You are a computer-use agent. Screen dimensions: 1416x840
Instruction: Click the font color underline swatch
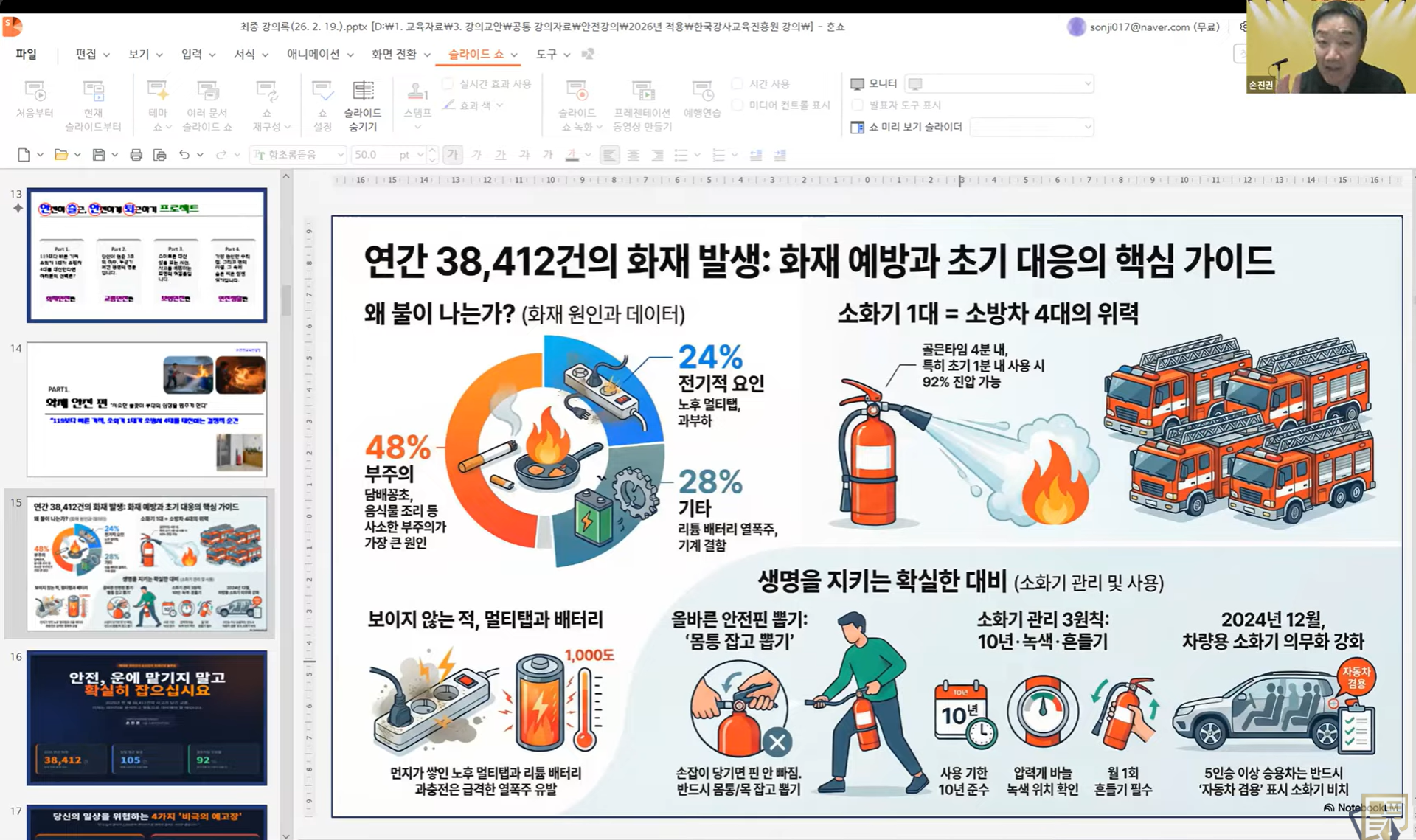[x=572, y=155]
